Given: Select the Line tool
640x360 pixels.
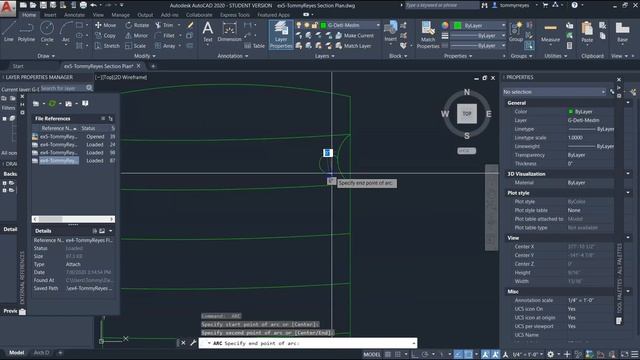Looking at the screenshot, I should (x=9, y=32).
